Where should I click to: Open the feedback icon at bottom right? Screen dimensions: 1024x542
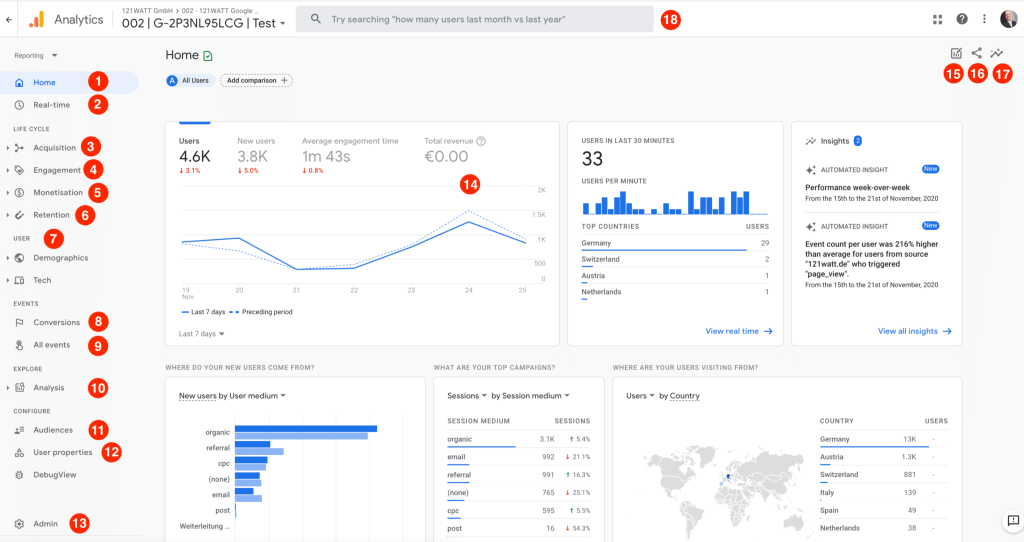[x=1012, y=520]
